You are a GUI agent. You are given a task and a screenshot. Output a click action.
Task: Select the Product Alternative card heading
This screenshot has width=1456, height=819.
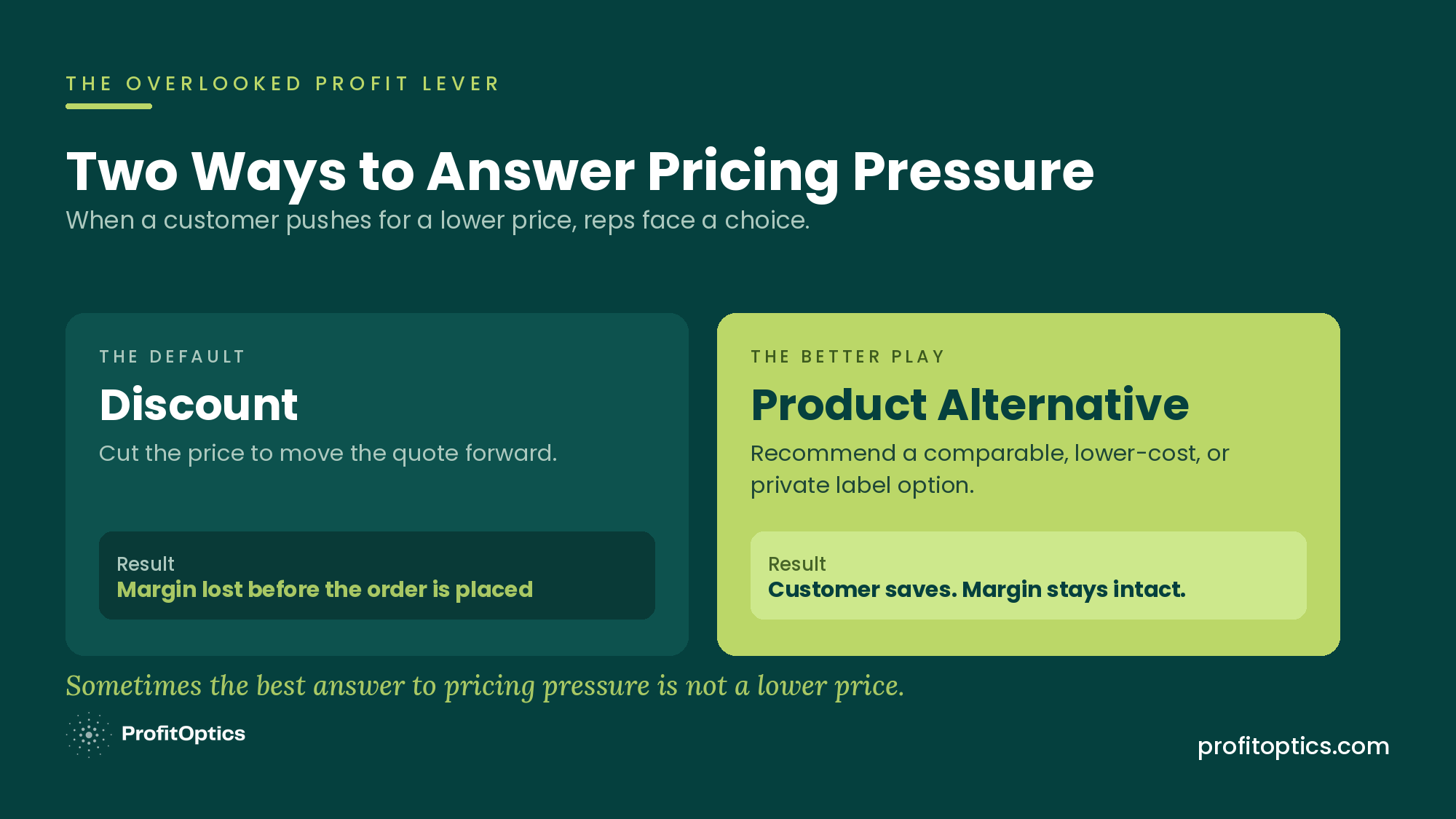[x=970, y=405]
